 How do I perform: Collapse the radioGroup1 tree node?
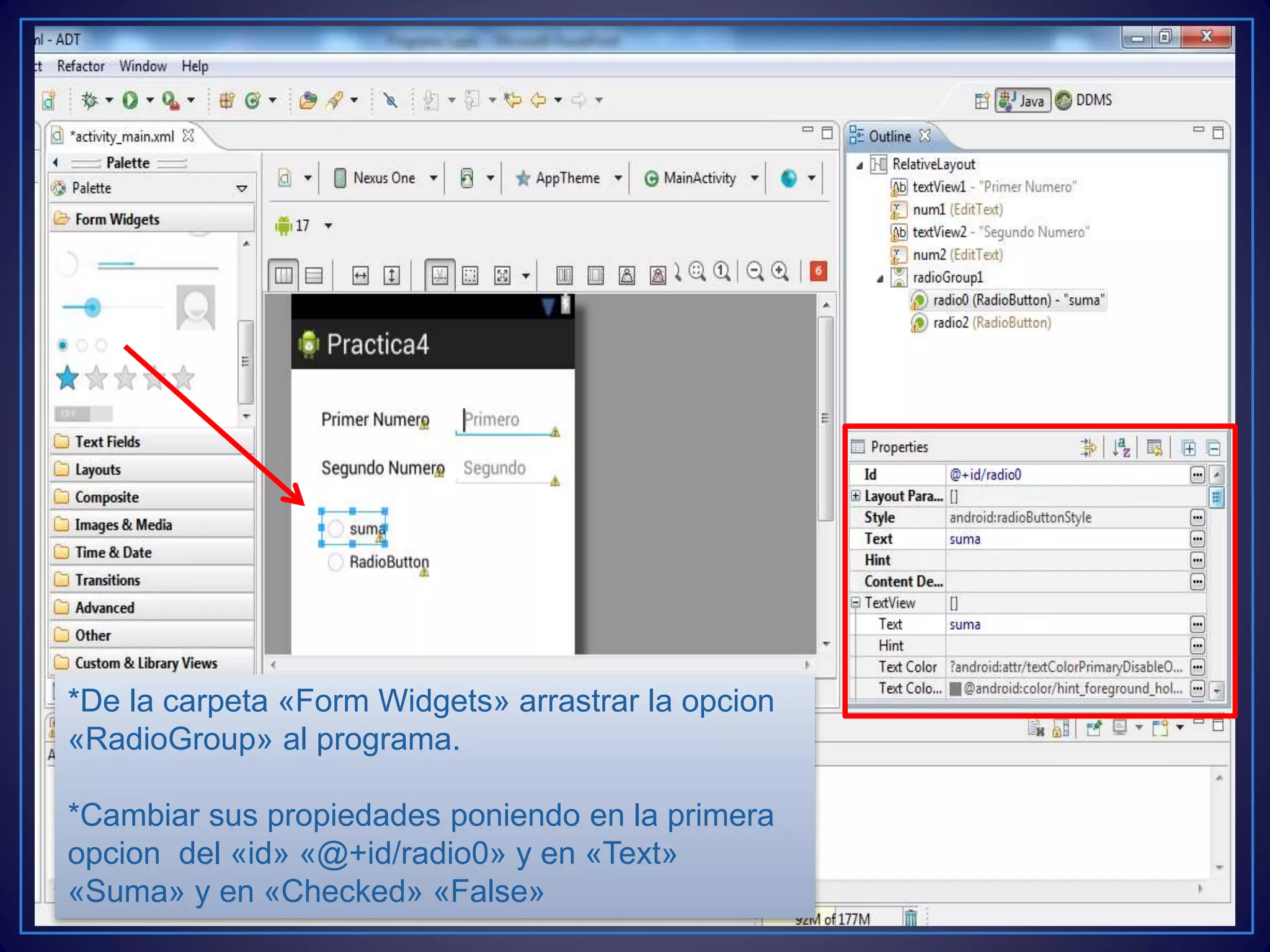(880, 279)
